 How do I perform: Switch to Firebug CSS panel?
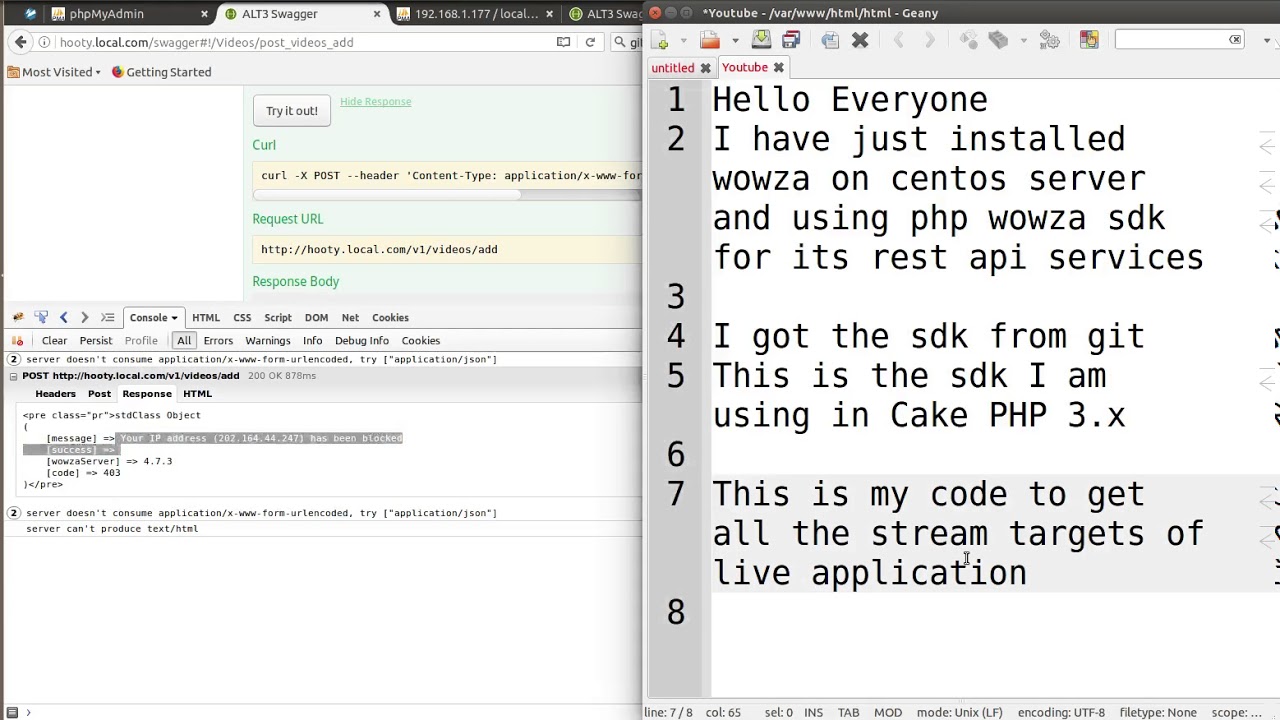242,317
